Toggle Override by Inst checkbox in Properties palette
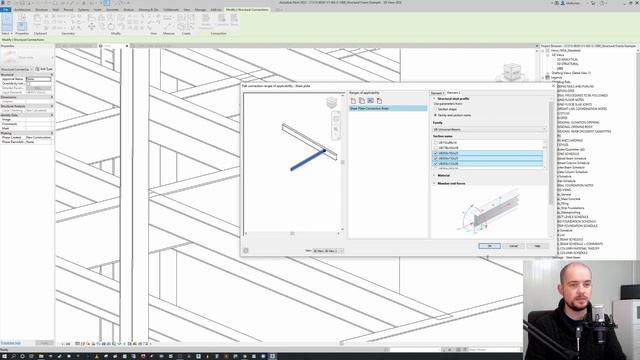 (x=28, y=84)
